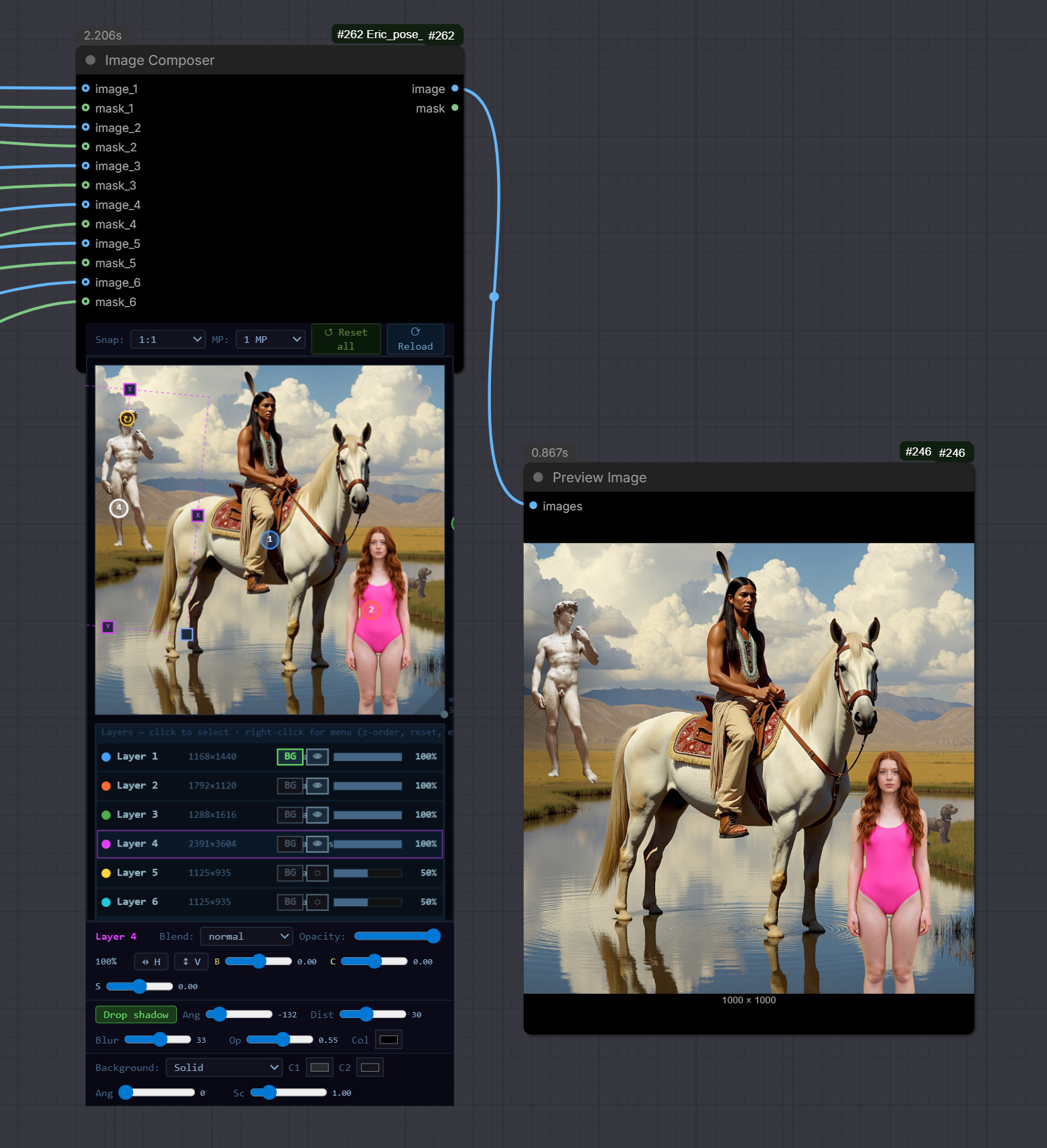The width and height of the screenshot is (1047, 1148).
Task: Adjust the drop shadow Ang slider
Action: (x=239, y=1014)
